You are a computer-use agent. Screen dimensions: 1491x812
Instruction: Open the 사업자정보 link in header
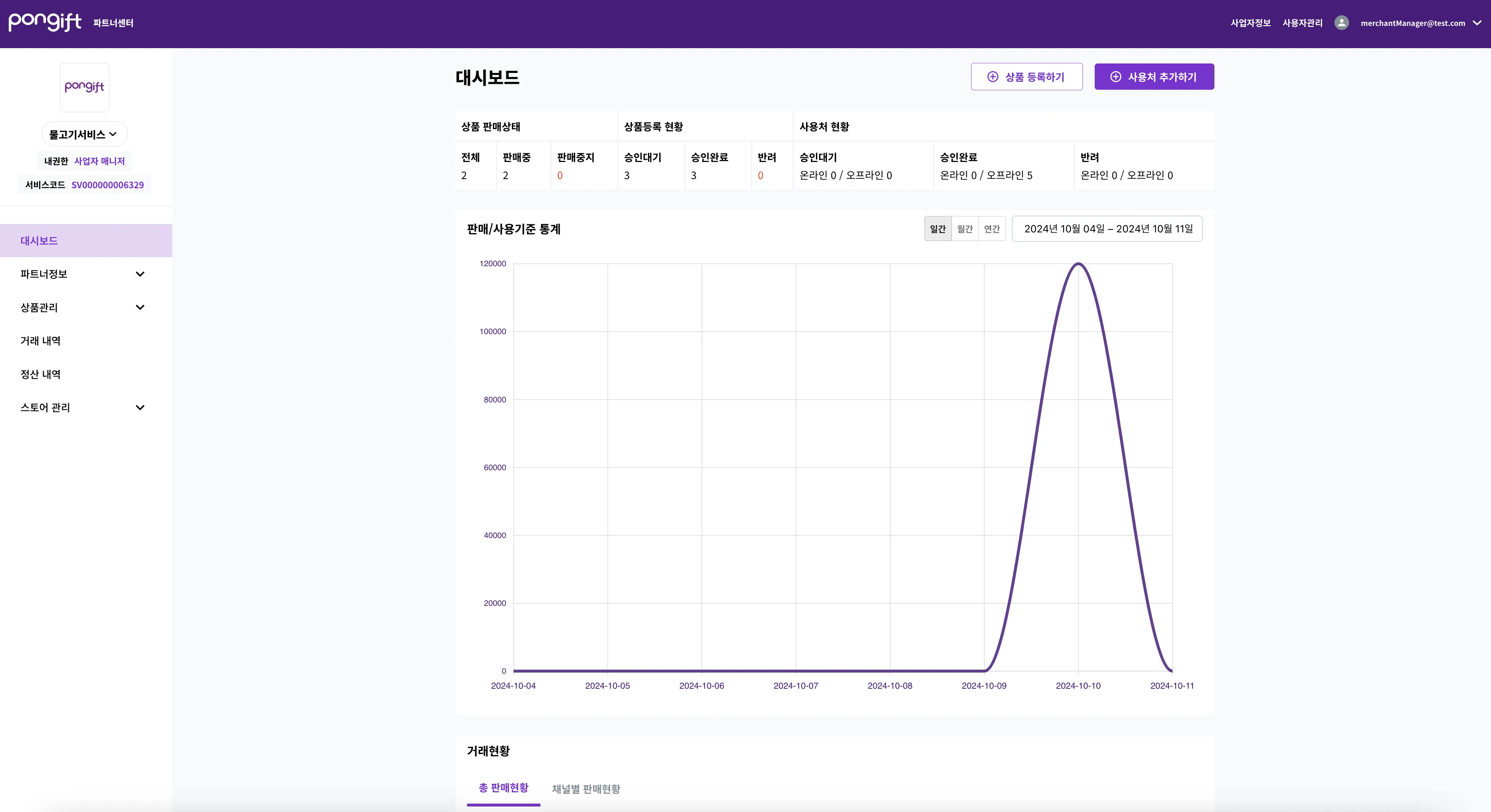(1250, 23)
